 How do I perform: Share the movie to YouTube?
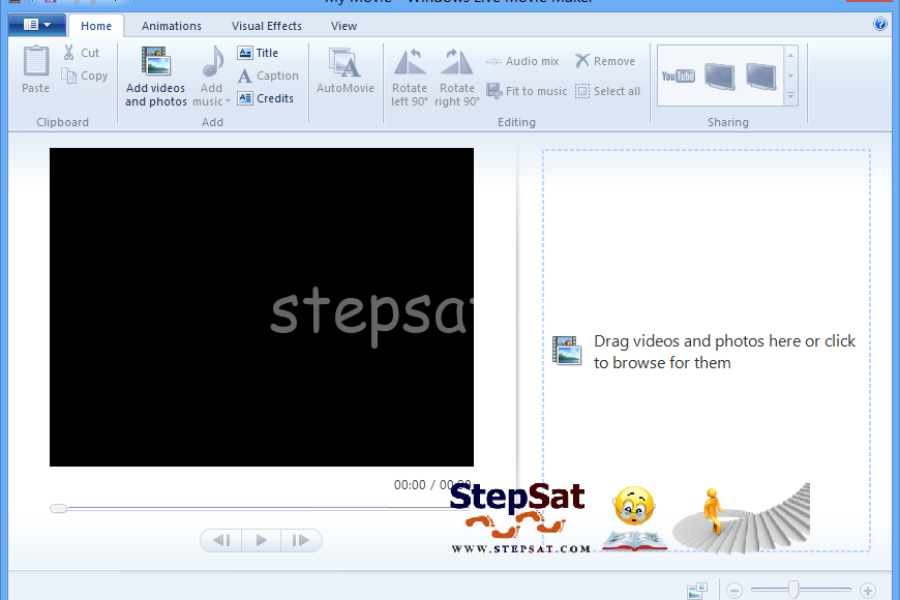[x=678, y=75]
